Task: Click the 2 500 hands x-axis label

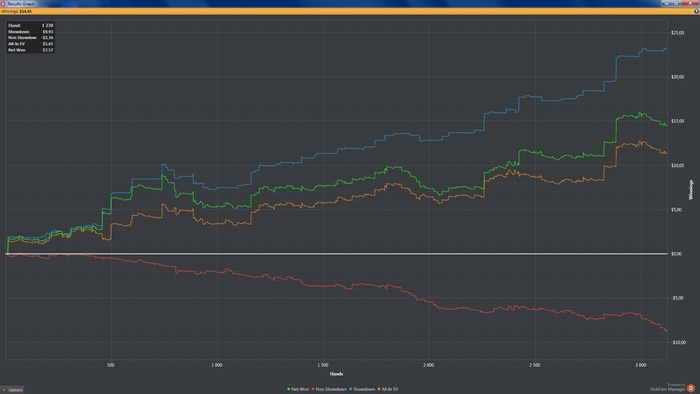Action: [x=534, y=365]
